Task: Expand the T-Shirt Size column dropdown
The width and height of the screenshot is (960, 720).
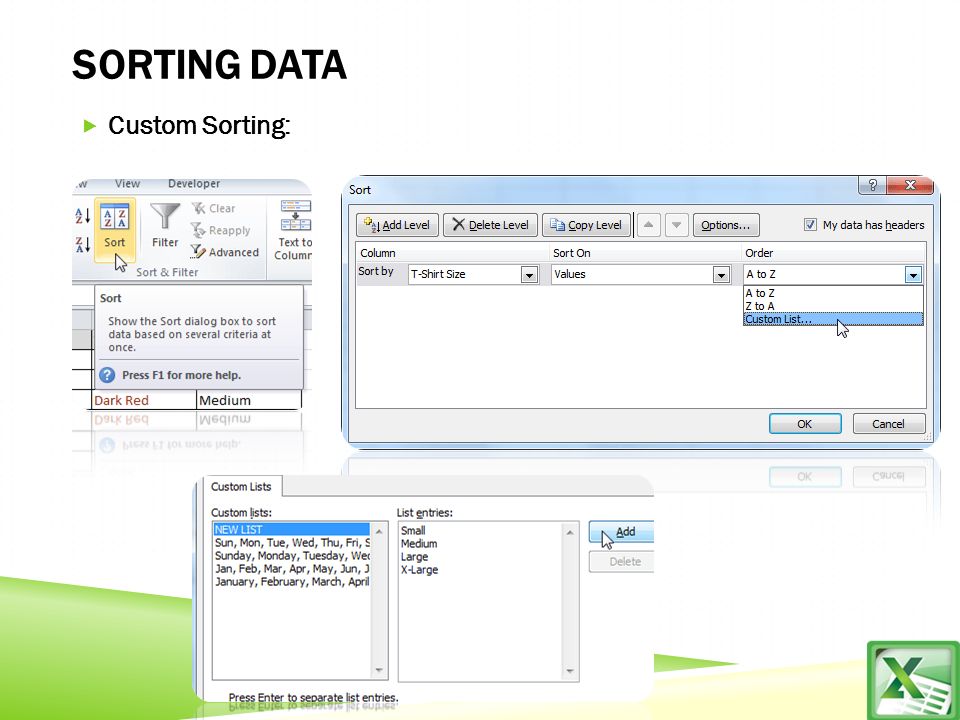Action: 530,275
